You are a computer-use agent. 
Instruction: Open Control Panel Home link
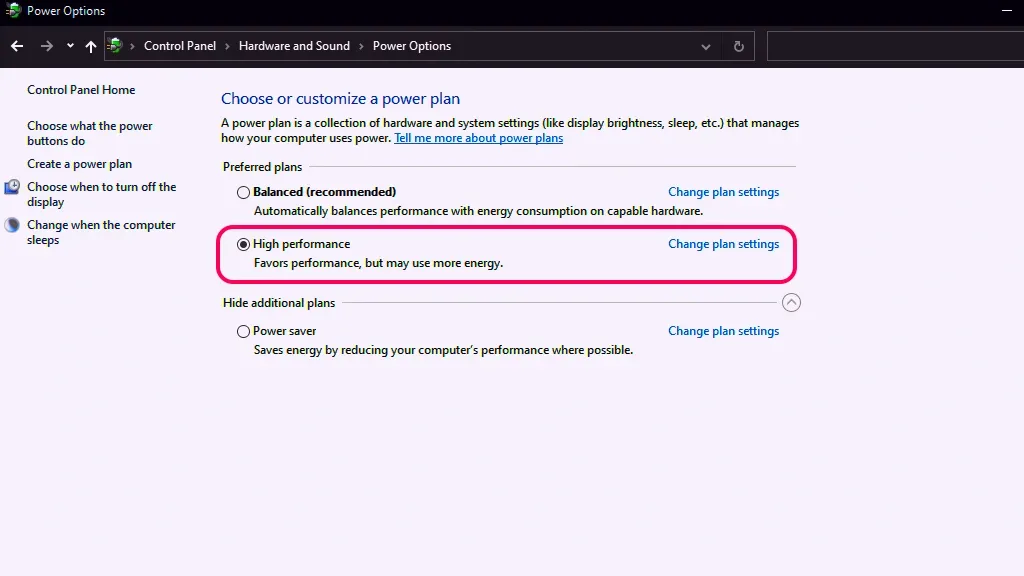81,89
